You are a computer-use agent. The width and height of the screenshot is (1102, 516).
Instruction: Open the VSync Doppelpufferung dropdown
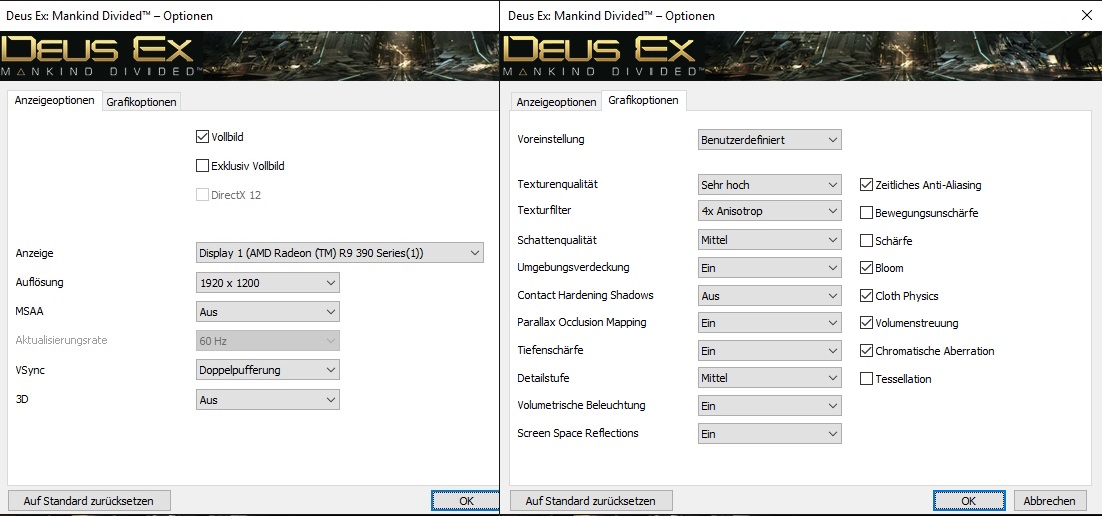(x=267, y=370)
